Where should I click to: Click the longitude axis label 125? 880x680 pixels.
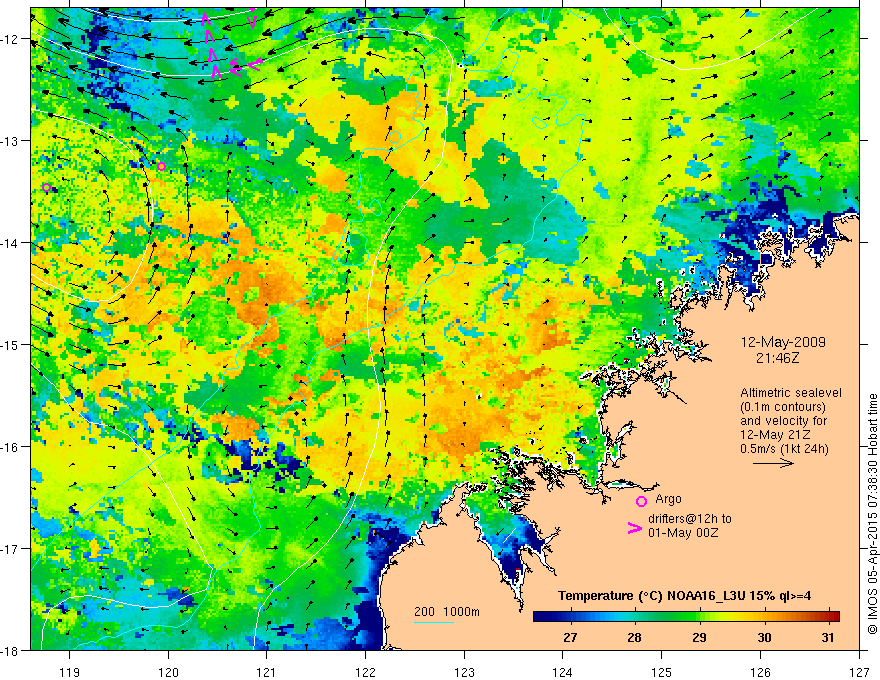click(662, 672)
